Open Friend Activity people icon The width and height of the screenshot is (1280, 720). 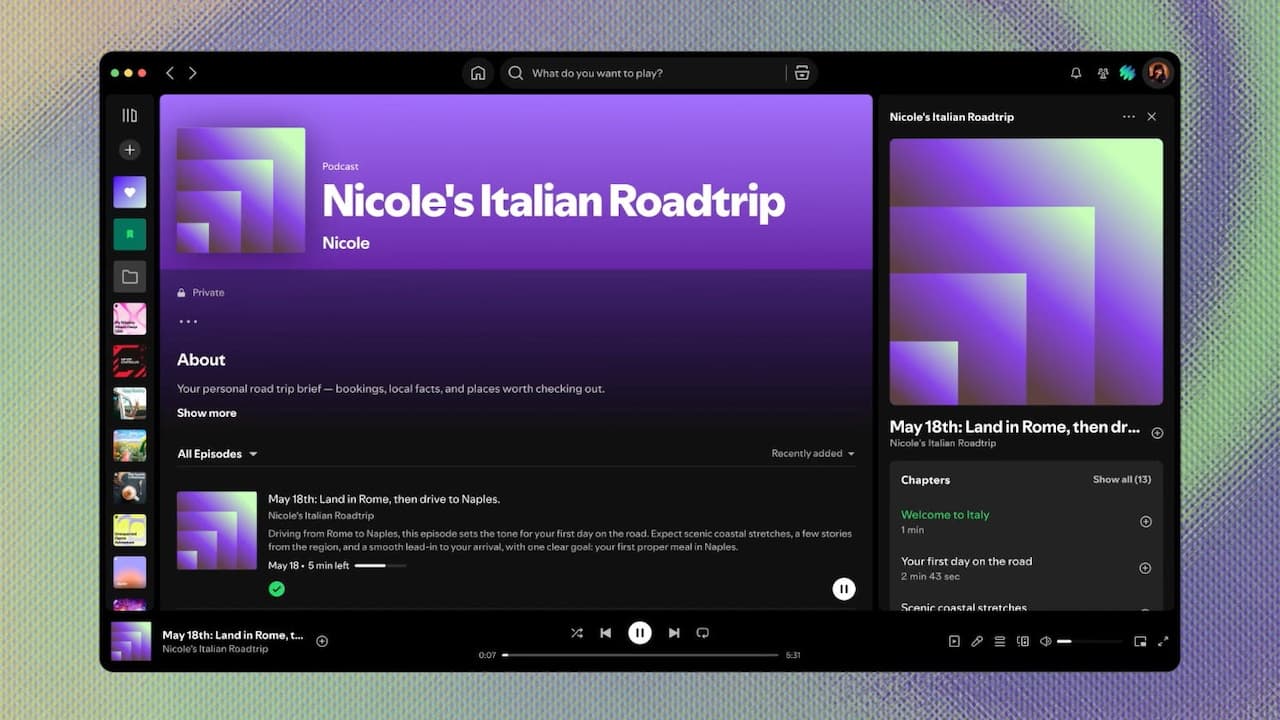[x=1102, y=73]
